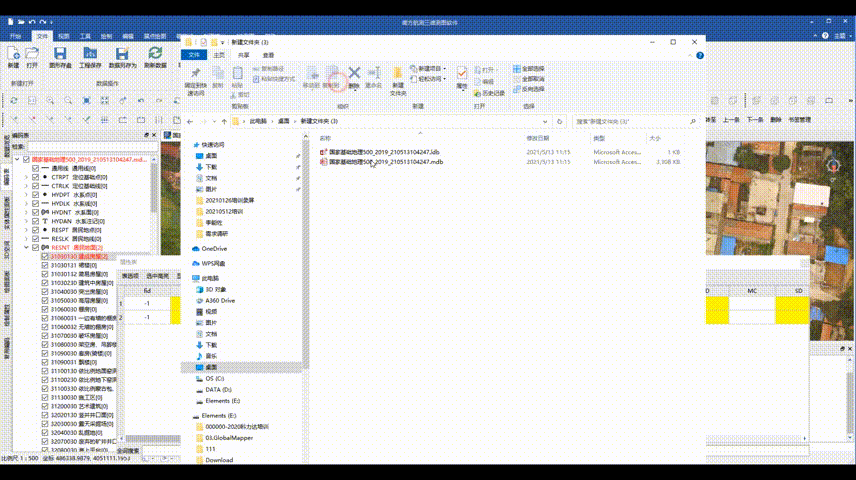856x480 pixels.
Task: Click the 图形存盘 save graphics icon
Action: (60, 55)
